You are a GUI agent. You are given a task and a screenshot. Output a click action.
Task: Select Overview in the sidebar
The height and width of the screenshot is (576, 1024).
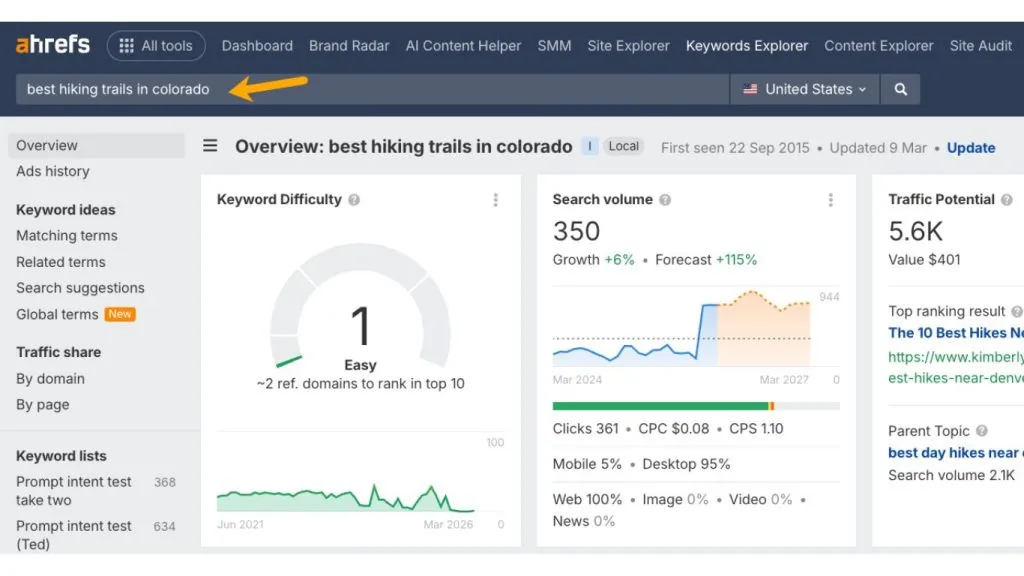click(97, 145)
